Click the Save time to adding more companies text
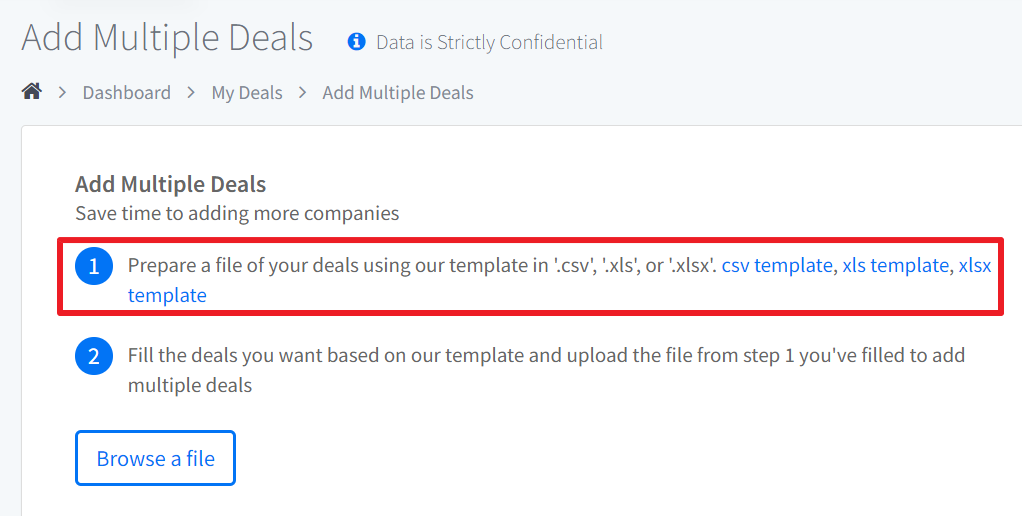This screenshot has height=516, width=1022. (x=237, y=213)
